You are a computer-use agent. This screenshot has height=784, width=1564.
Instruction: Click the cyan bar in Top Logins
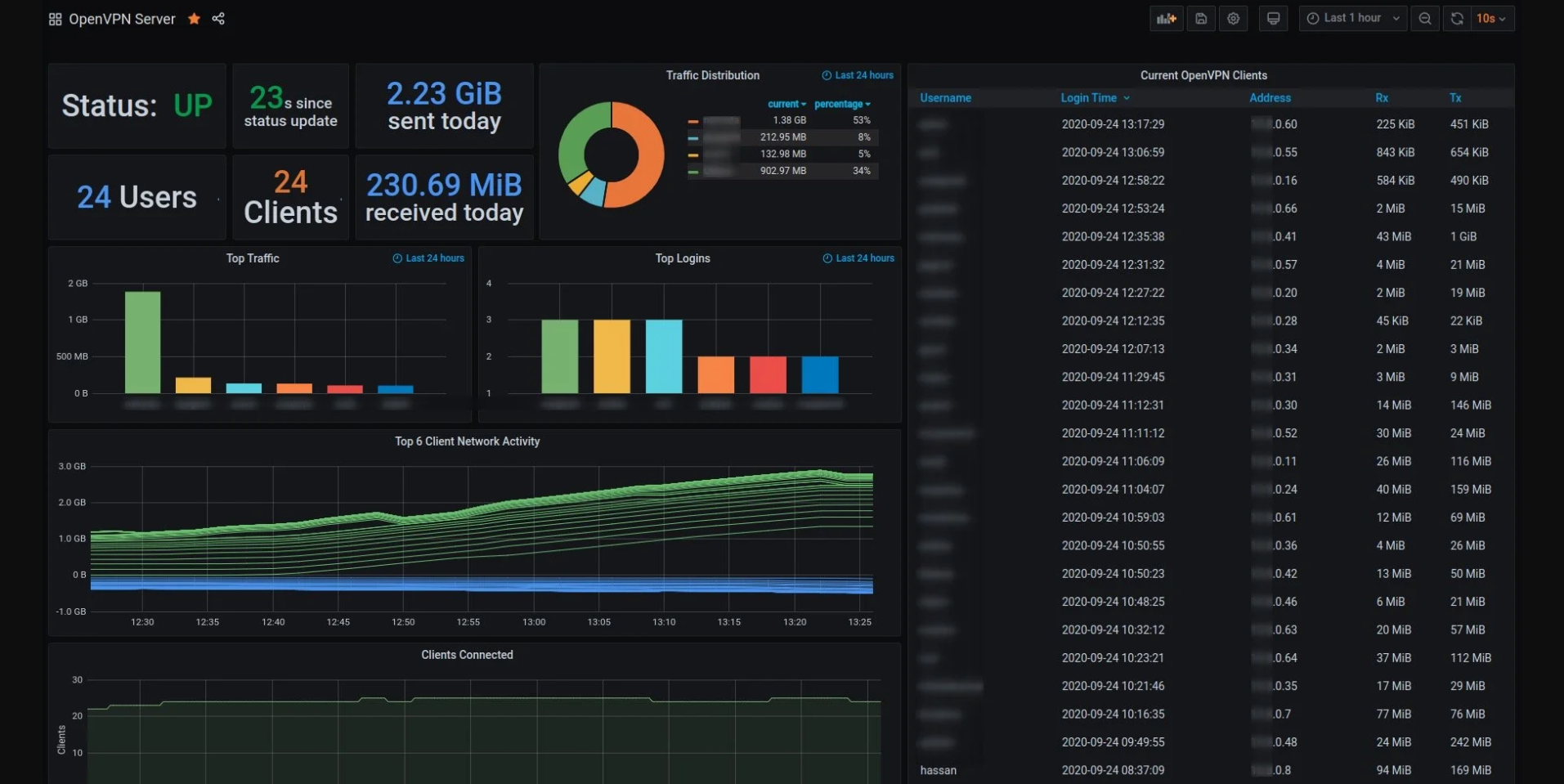(x=664, y=356)
